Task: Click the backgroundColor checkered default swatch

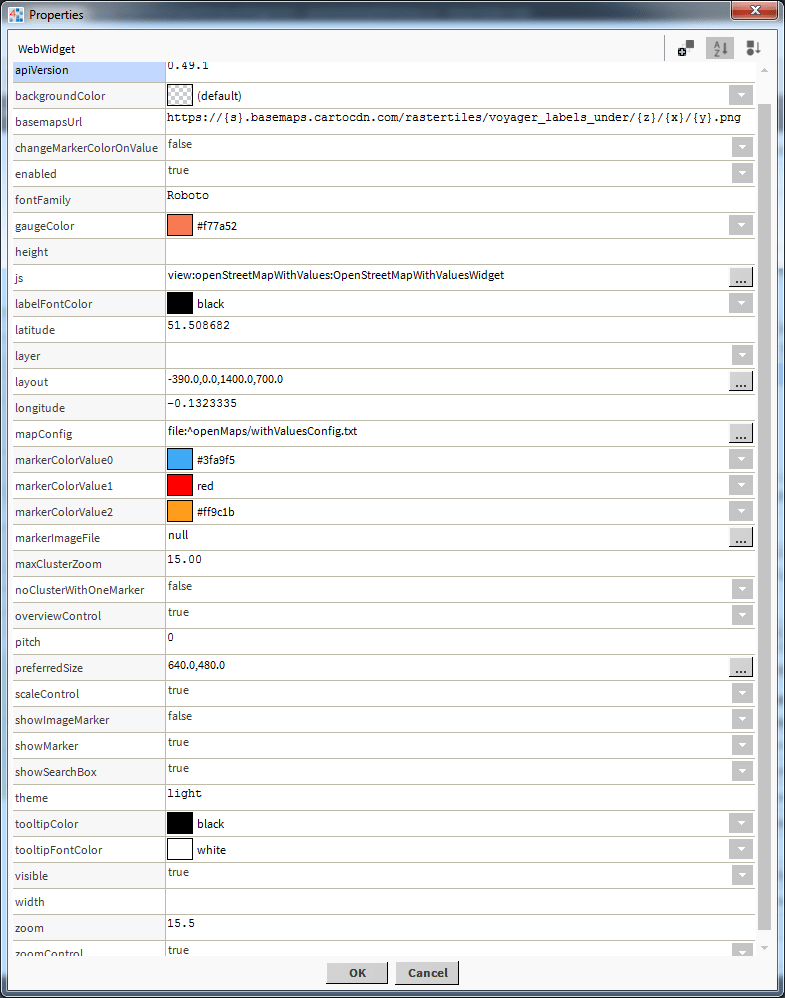Action: click(x=180, y=95)
